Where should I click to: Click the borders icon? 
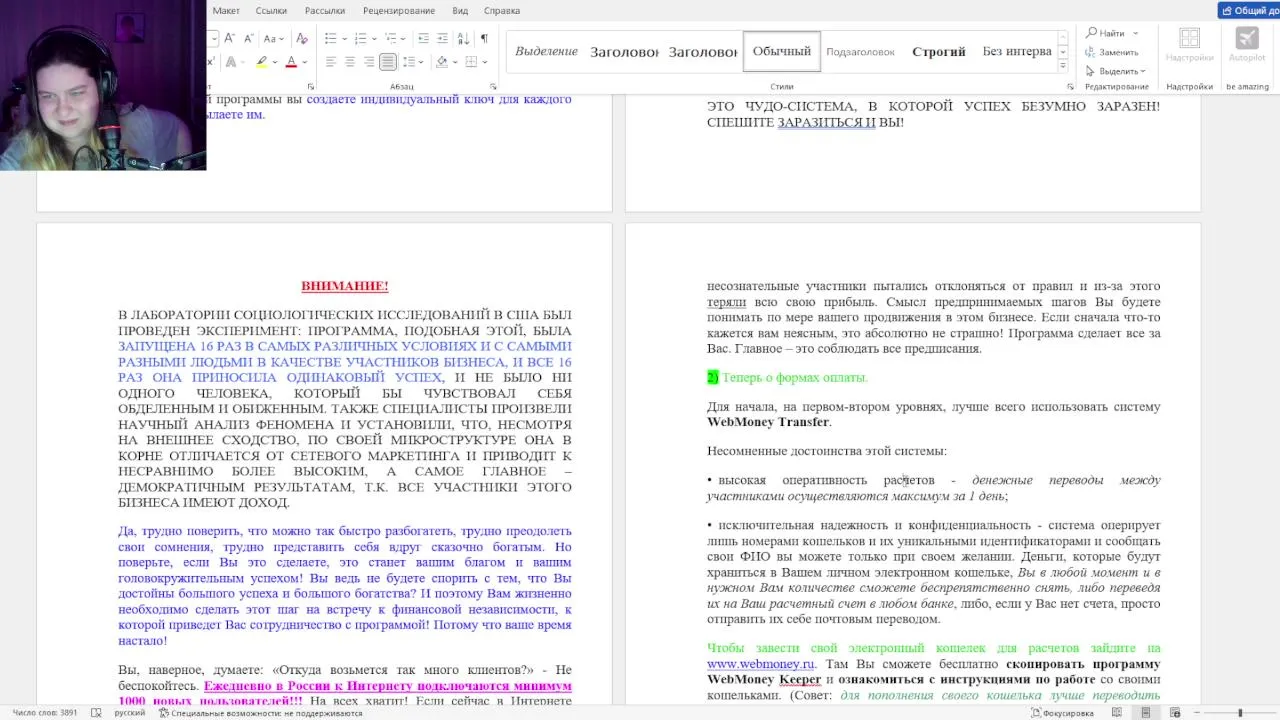471,62
